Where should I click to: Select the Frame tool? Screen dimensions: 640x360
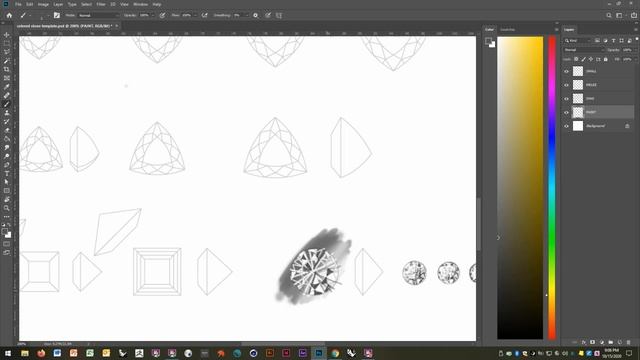(7, 78)
